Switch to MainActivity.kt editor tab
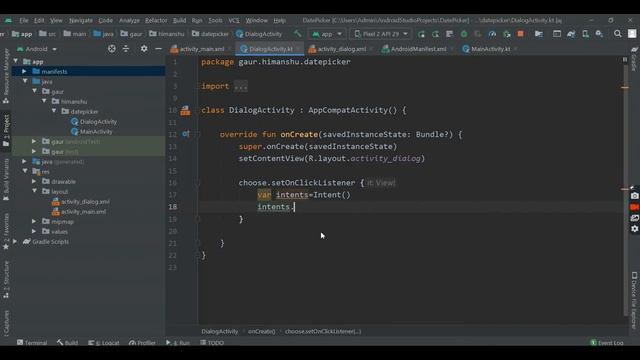The height and width of the screenshot is (360, 640). pyautogui.click(x=490, y=49)
